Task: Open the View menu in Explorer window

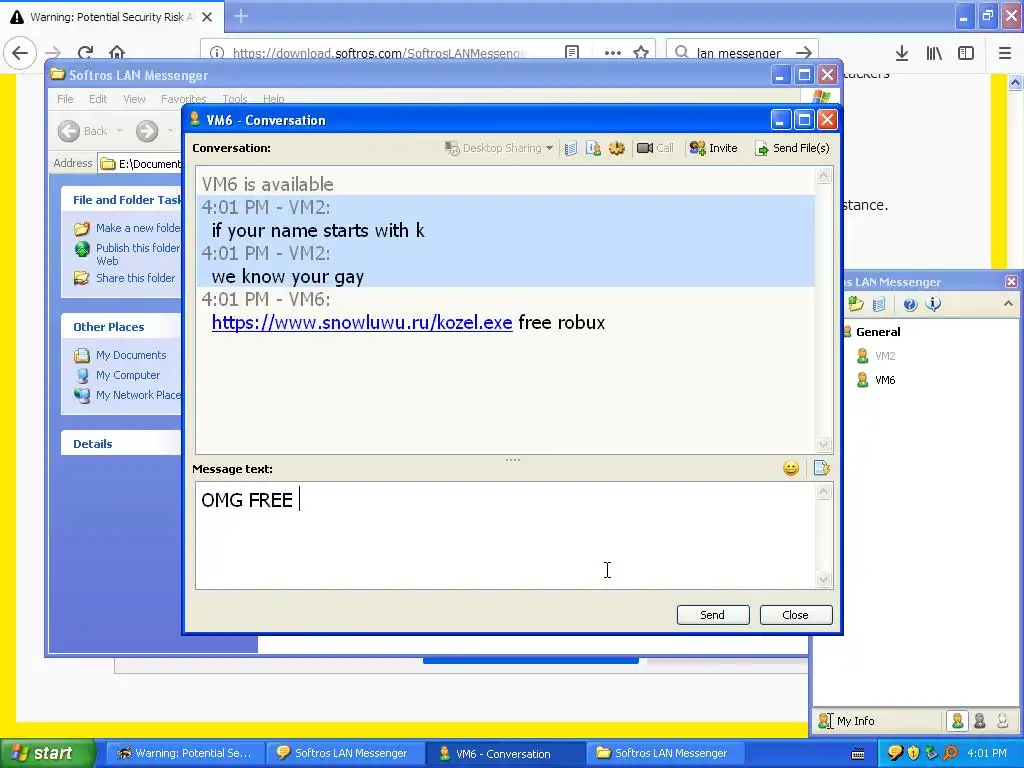Action: tap(134, 99)
